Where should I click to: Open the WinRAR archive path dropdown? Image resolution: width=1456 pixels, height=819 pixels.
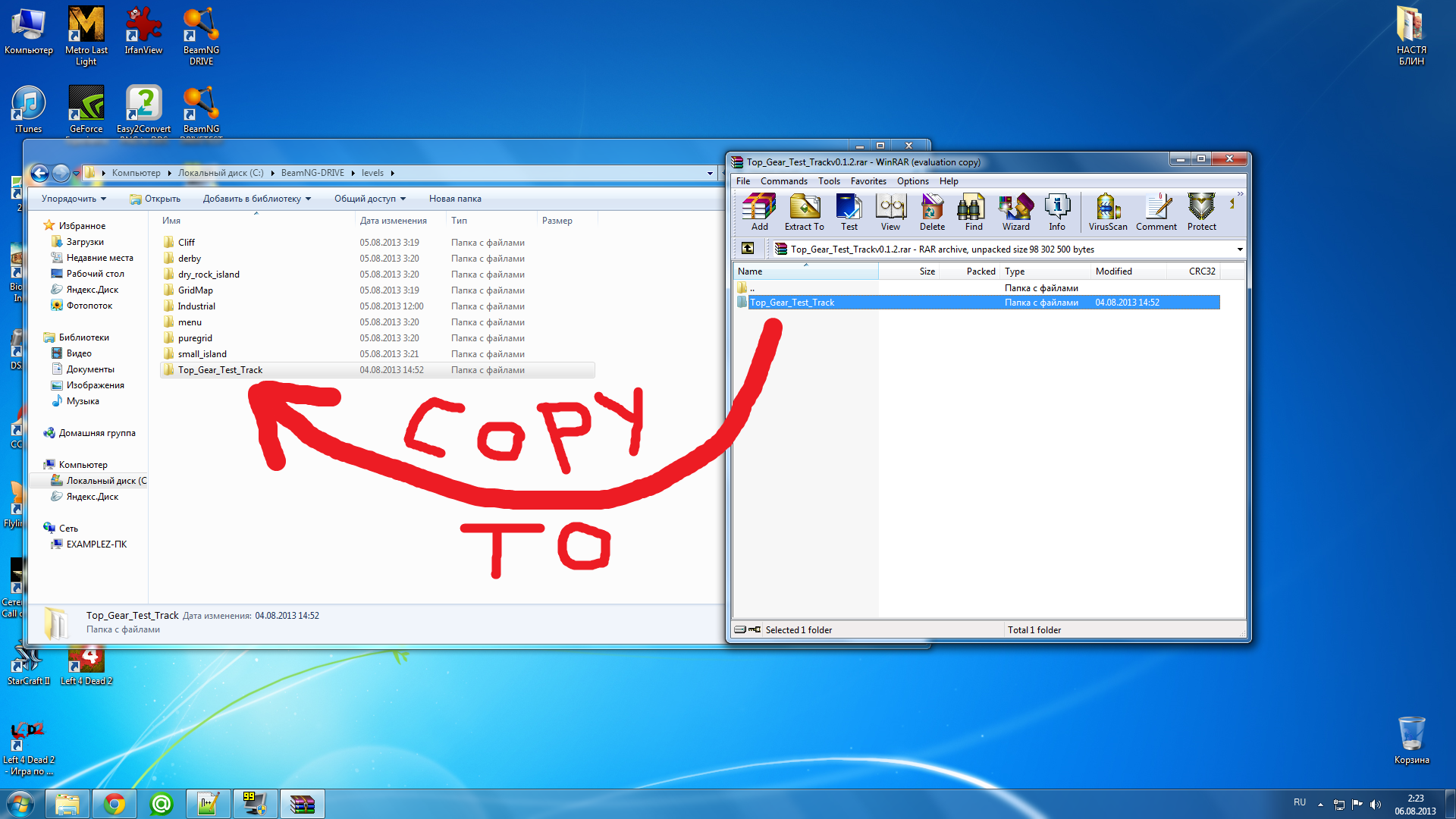point(1240,249)
